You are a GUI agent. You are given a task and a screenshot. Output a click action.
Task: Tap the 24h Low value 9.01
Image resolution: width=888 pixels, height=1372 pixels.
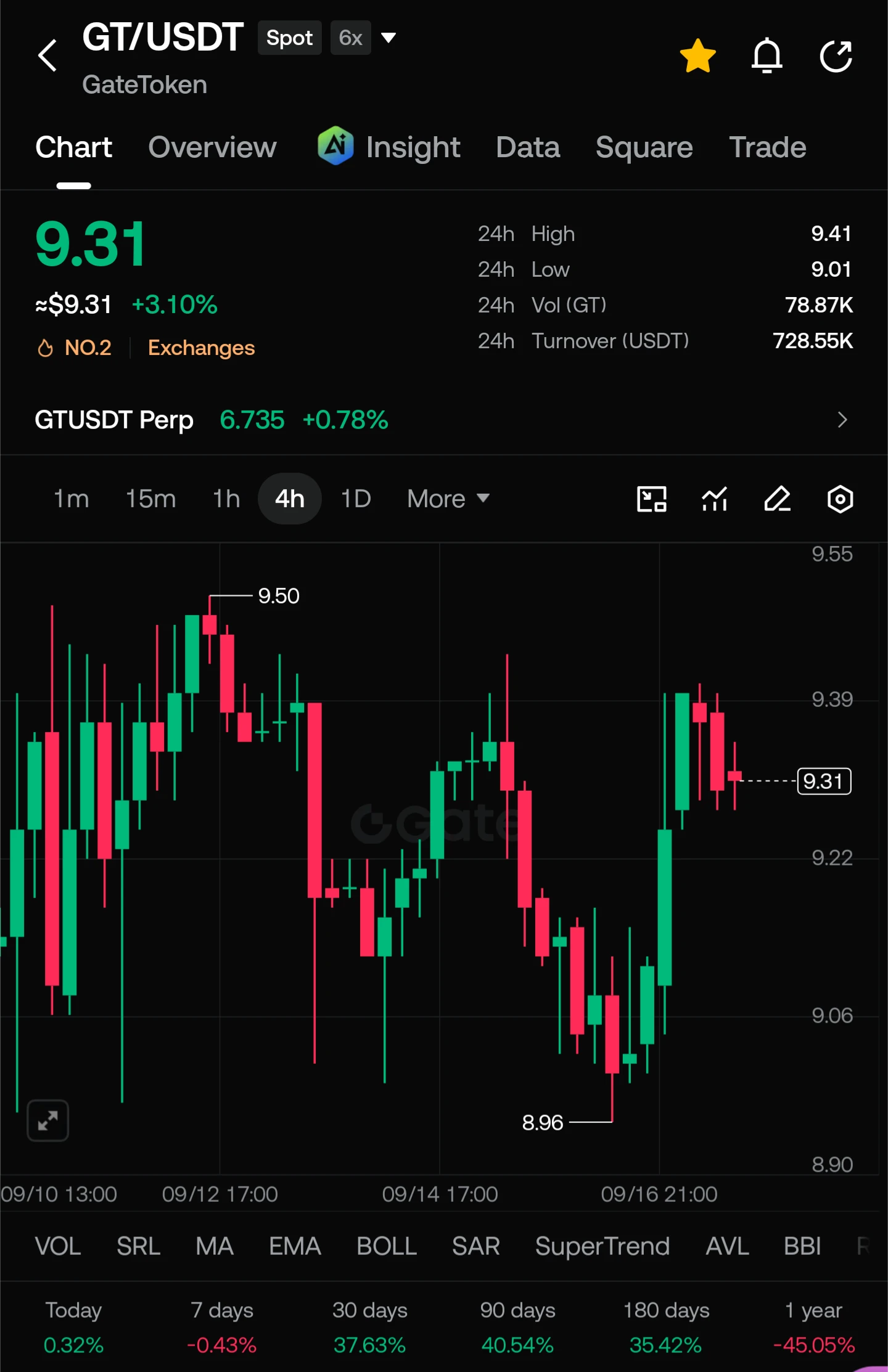831,269
